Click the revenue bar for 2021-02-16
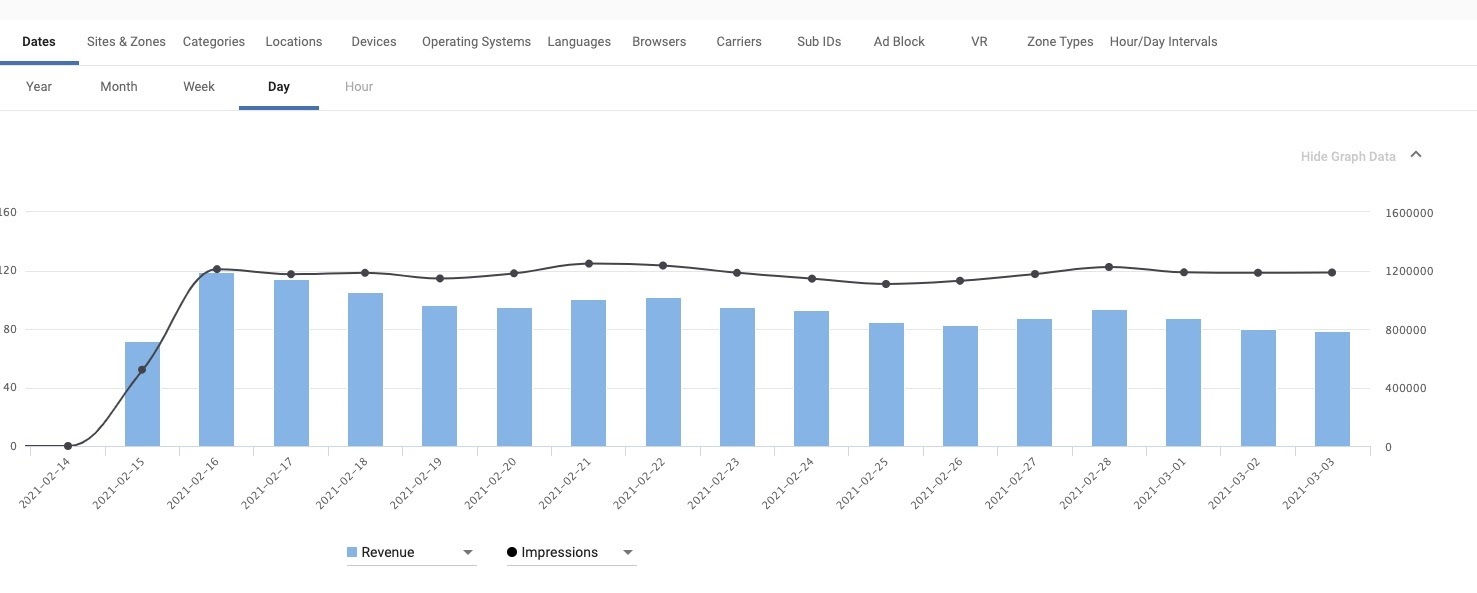 216,360
